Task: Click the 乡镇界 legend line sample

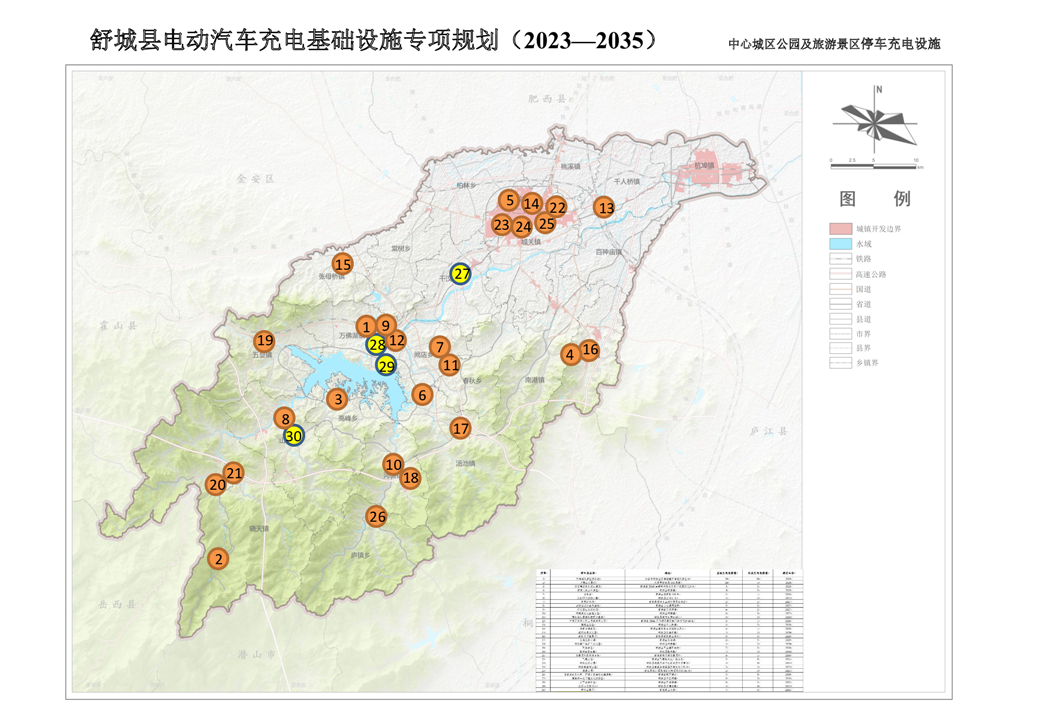Action: click(x=840, y=362)
